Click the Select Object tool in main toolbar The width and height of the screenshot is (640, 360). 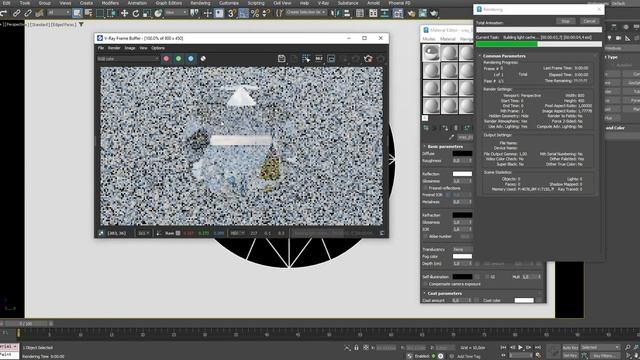(x=77, y=13)
